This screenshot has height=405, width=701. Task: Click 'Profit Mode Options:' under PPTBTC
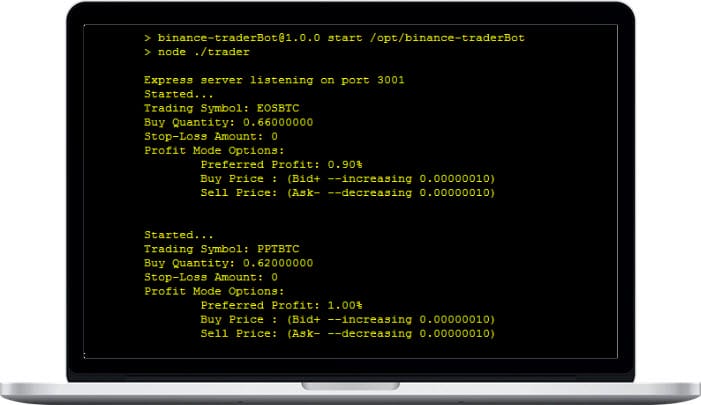click(214, 291)
